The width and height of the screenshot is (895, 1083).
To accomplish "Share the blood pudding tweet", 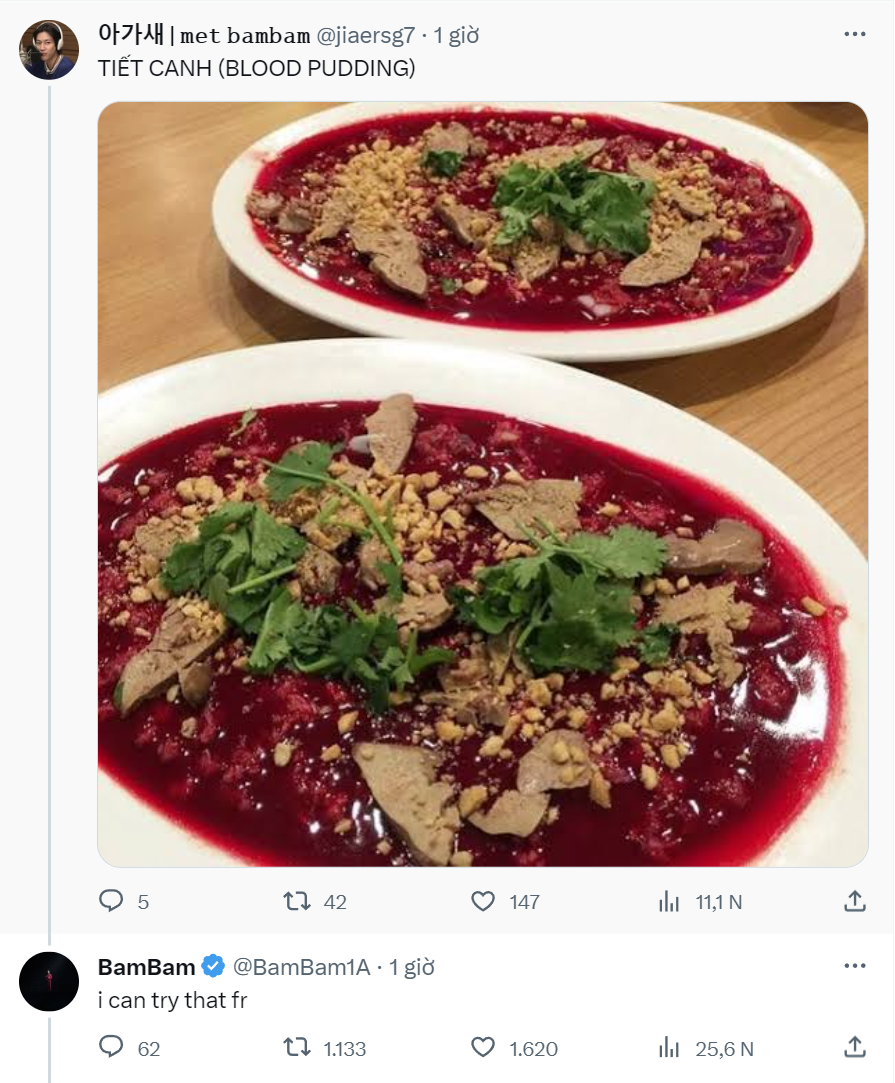I will coord(854,901).
